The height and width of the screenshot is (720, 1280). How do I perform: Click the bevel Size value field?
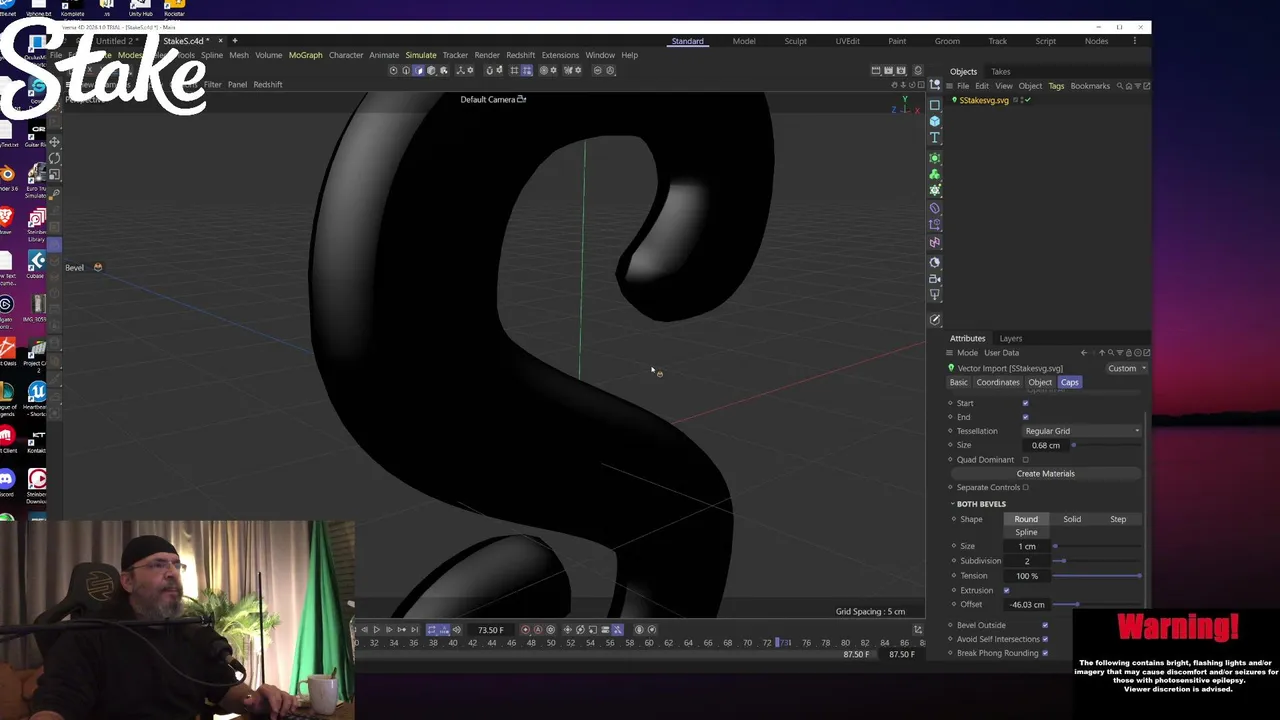pos(1027,546)
